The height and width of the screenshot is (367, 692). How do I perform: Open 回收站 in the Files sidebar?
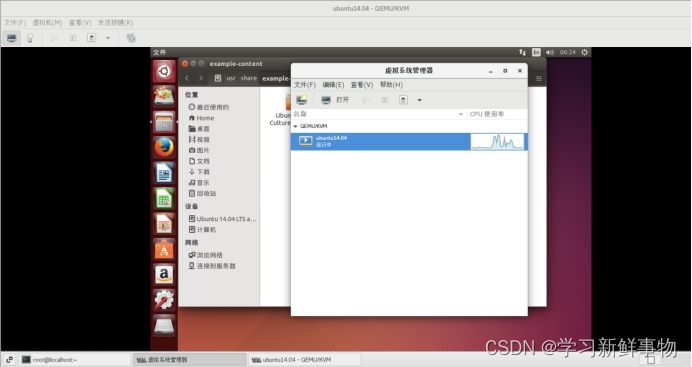(x=203, y=193)
